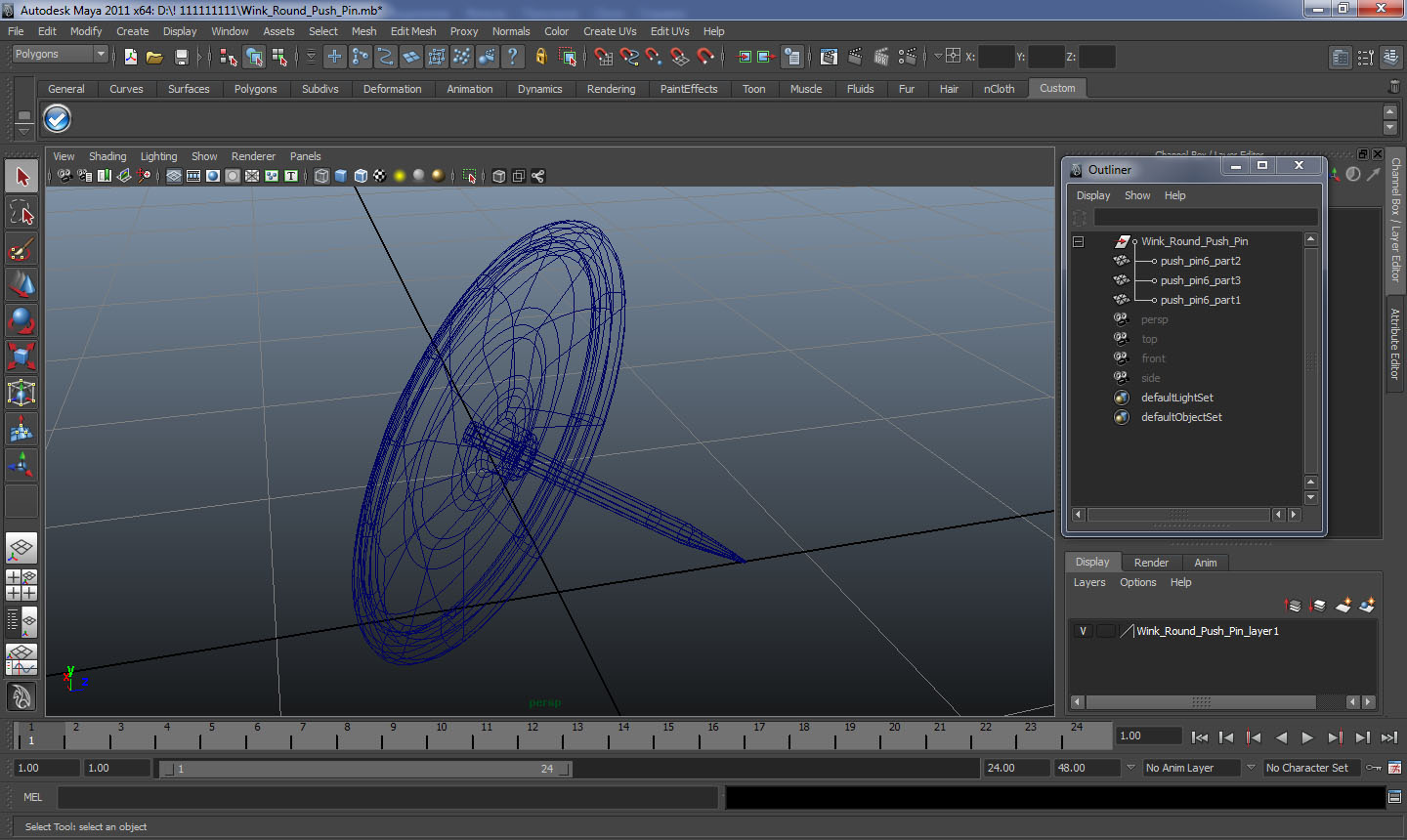Open the No Anim Layer dropdown
Image resolution: width=1407 pixels, height=840 pixels.
(1191, 768)
